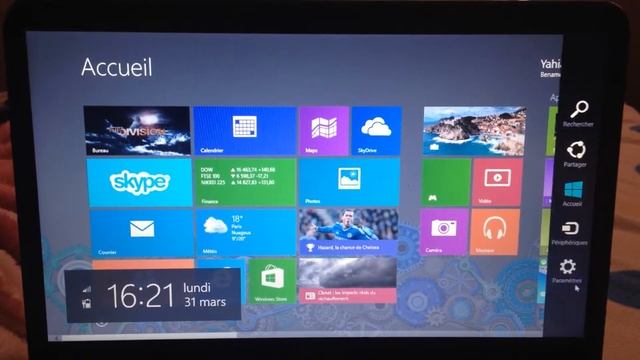Open the Climat news article tile

[x=347, y=281]
